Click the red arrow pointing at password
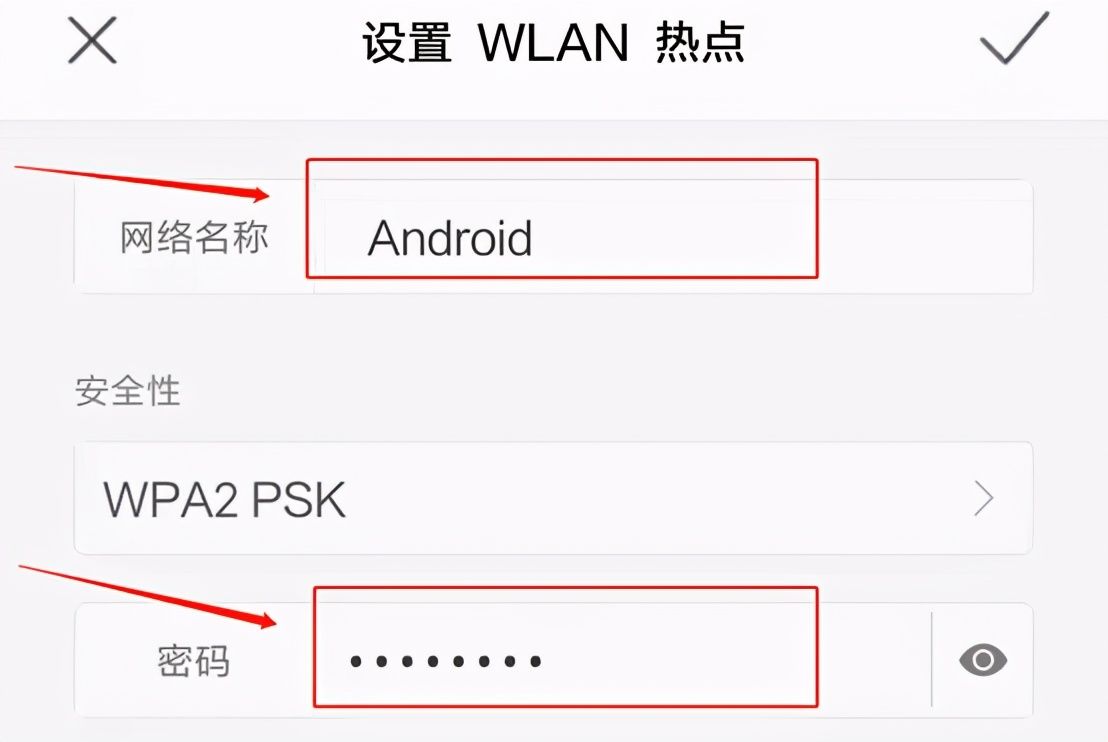 point(147,596)
